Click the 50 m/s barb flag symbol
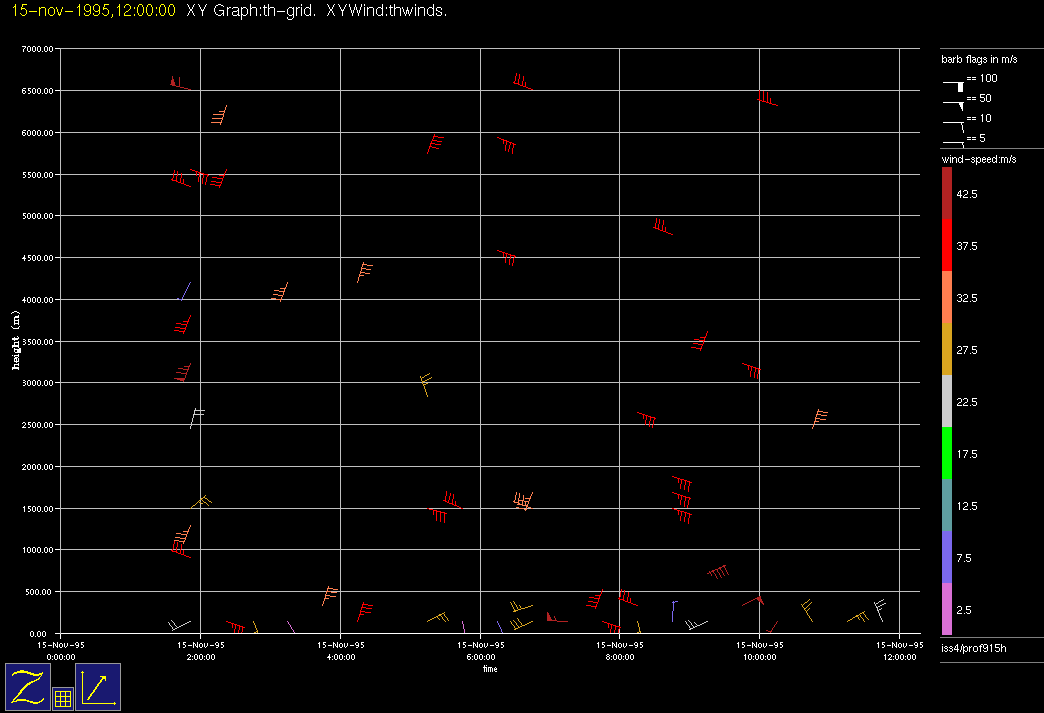The image size is (1044, 713). tap(956, 102)
